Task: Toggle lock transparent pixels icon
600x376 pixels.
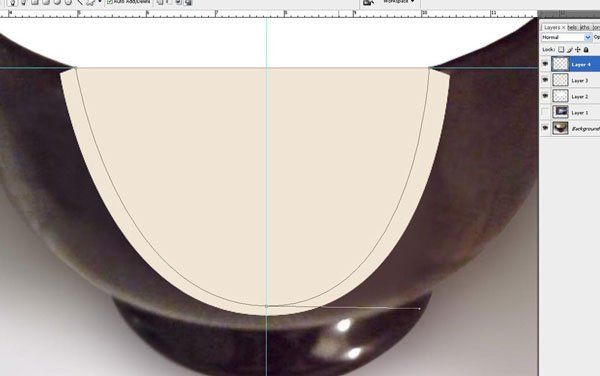Action: pos(561,50)
